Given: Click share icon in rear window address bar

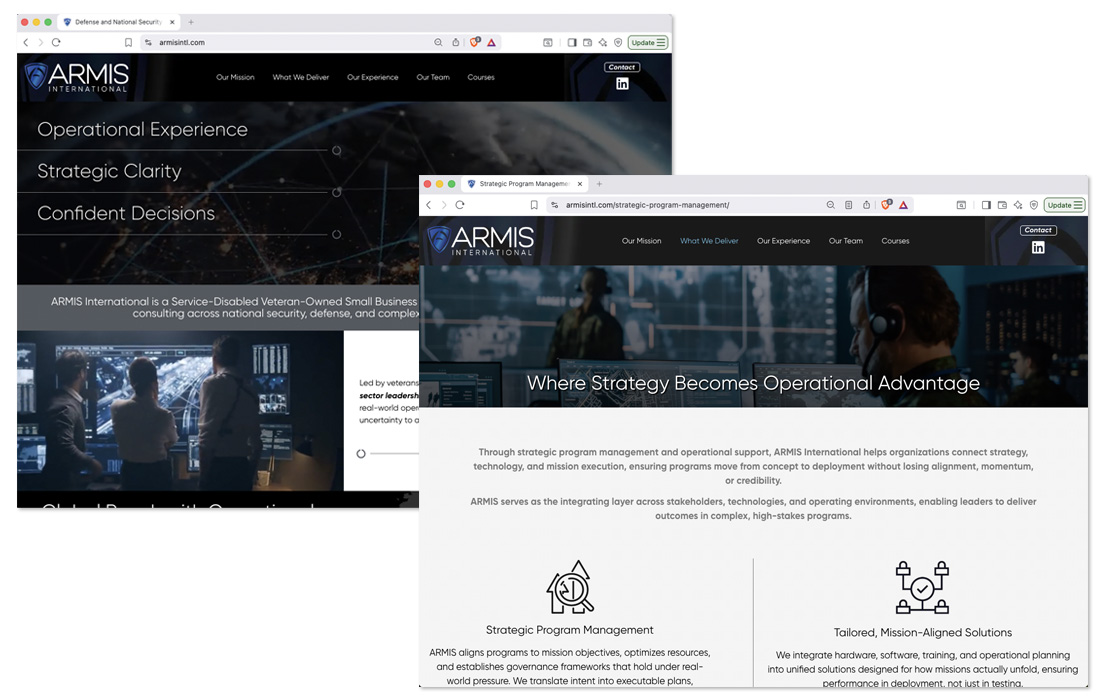Looking at the screenshot, I should 455,42.
